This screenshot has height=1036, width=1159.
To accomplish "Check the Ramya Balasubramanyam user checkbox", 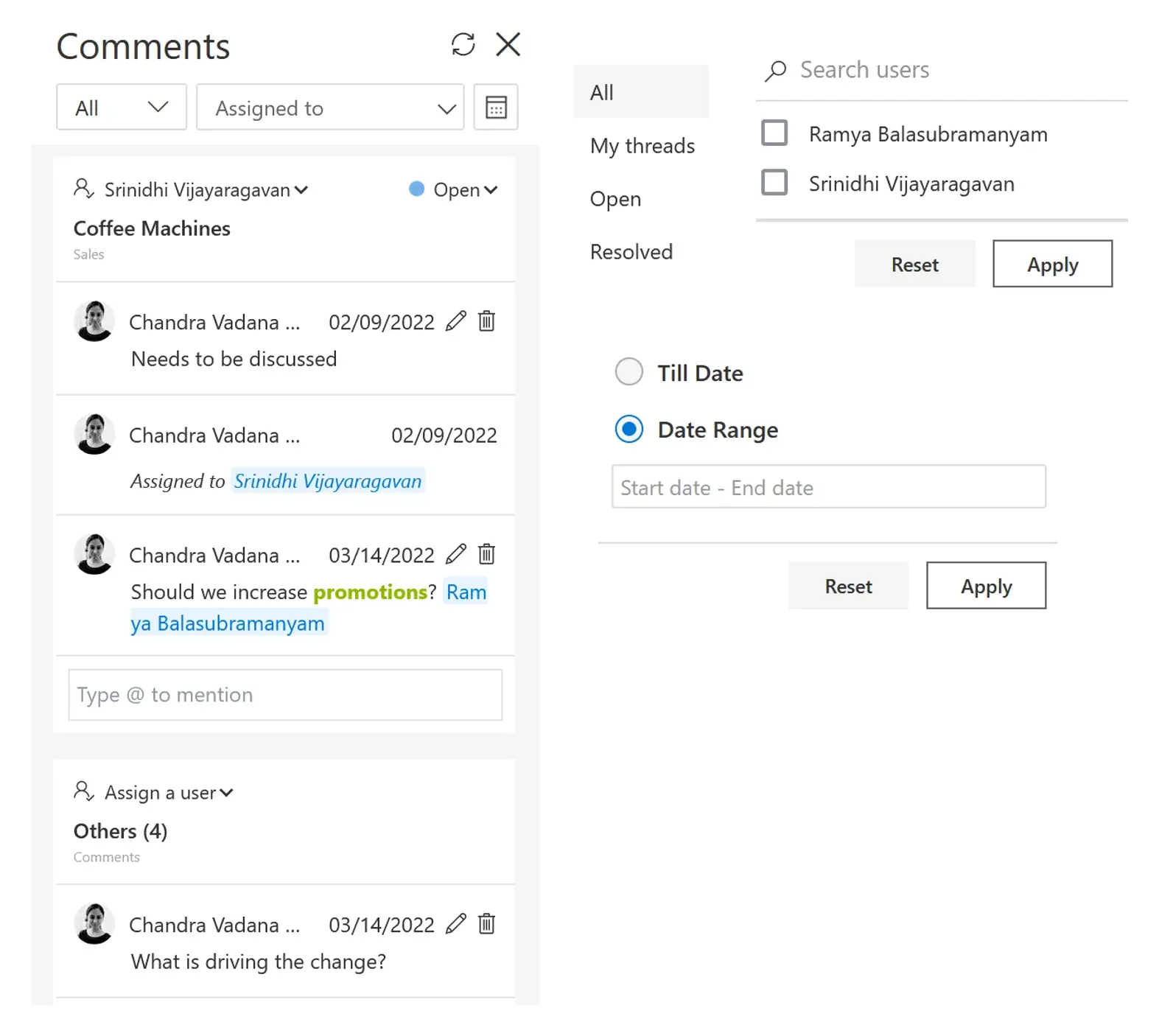I will pyautogui.click(x=774, y=133).
